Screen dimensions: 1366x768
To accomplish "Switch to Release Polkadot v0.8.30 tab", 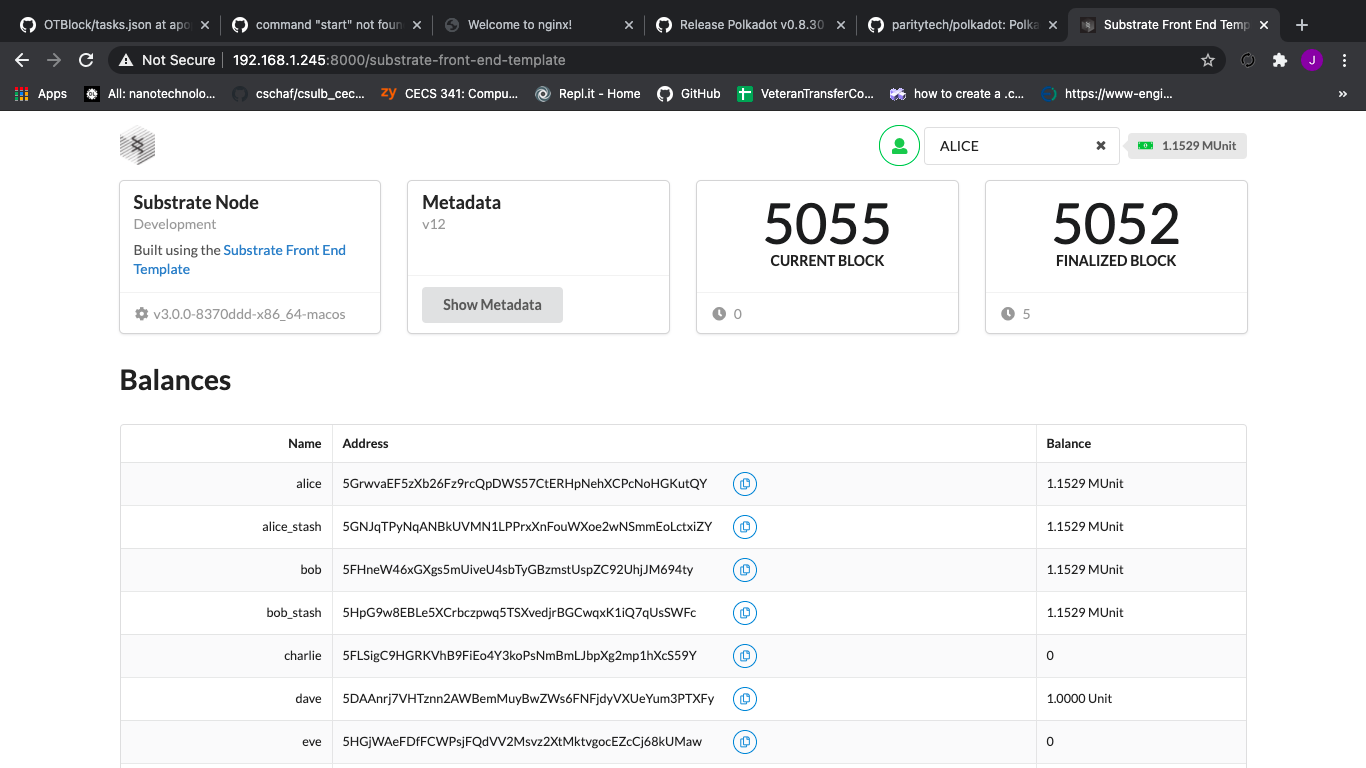I will 750,25.
